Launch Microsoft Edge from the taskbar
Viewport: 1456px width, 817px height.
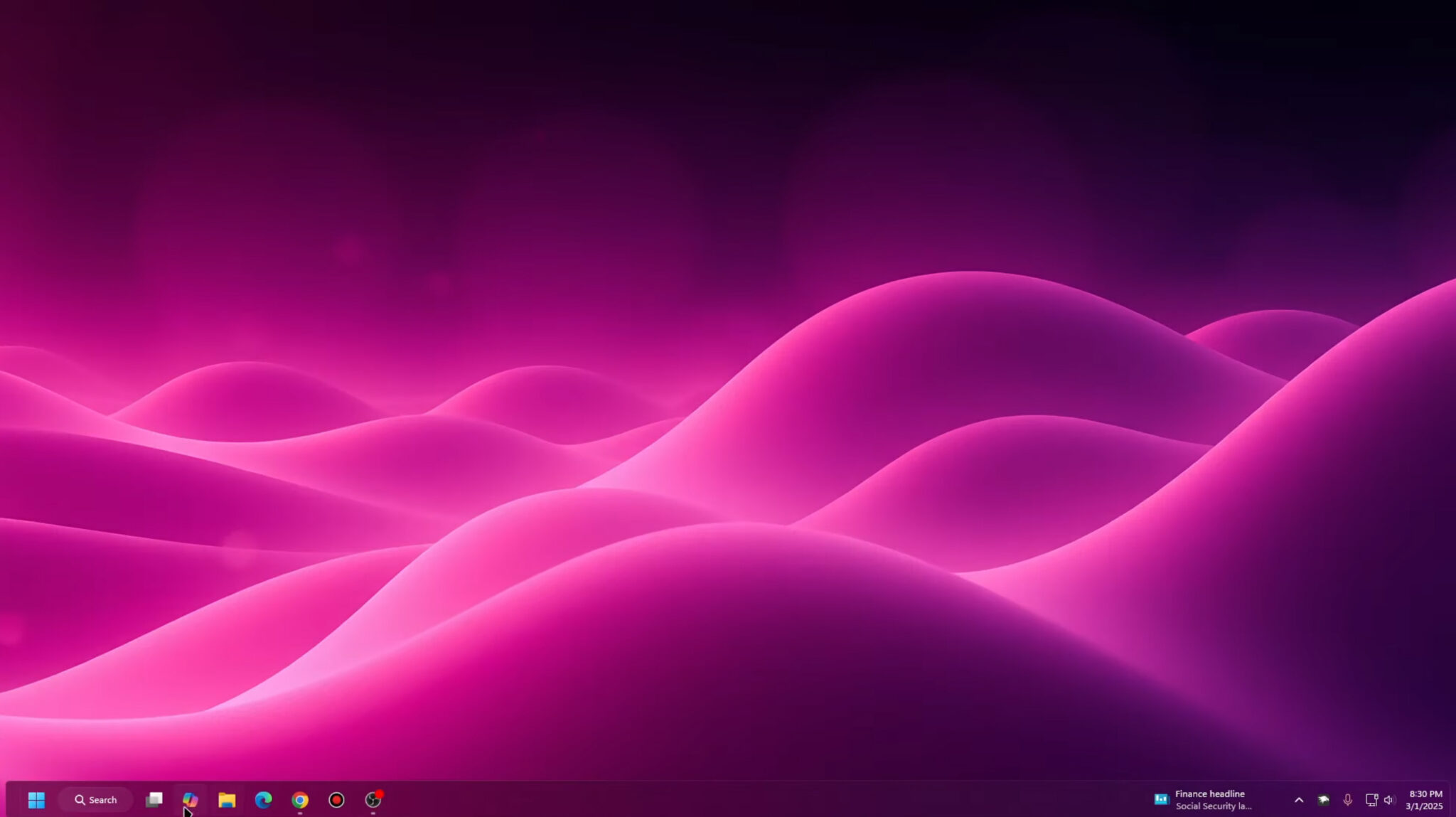coord(264,799)
